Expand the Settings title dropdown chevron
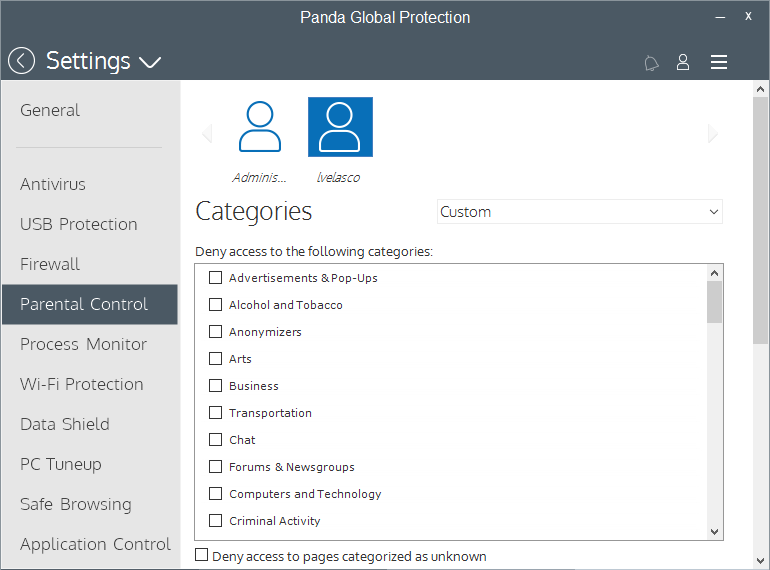 pos(150,63)
